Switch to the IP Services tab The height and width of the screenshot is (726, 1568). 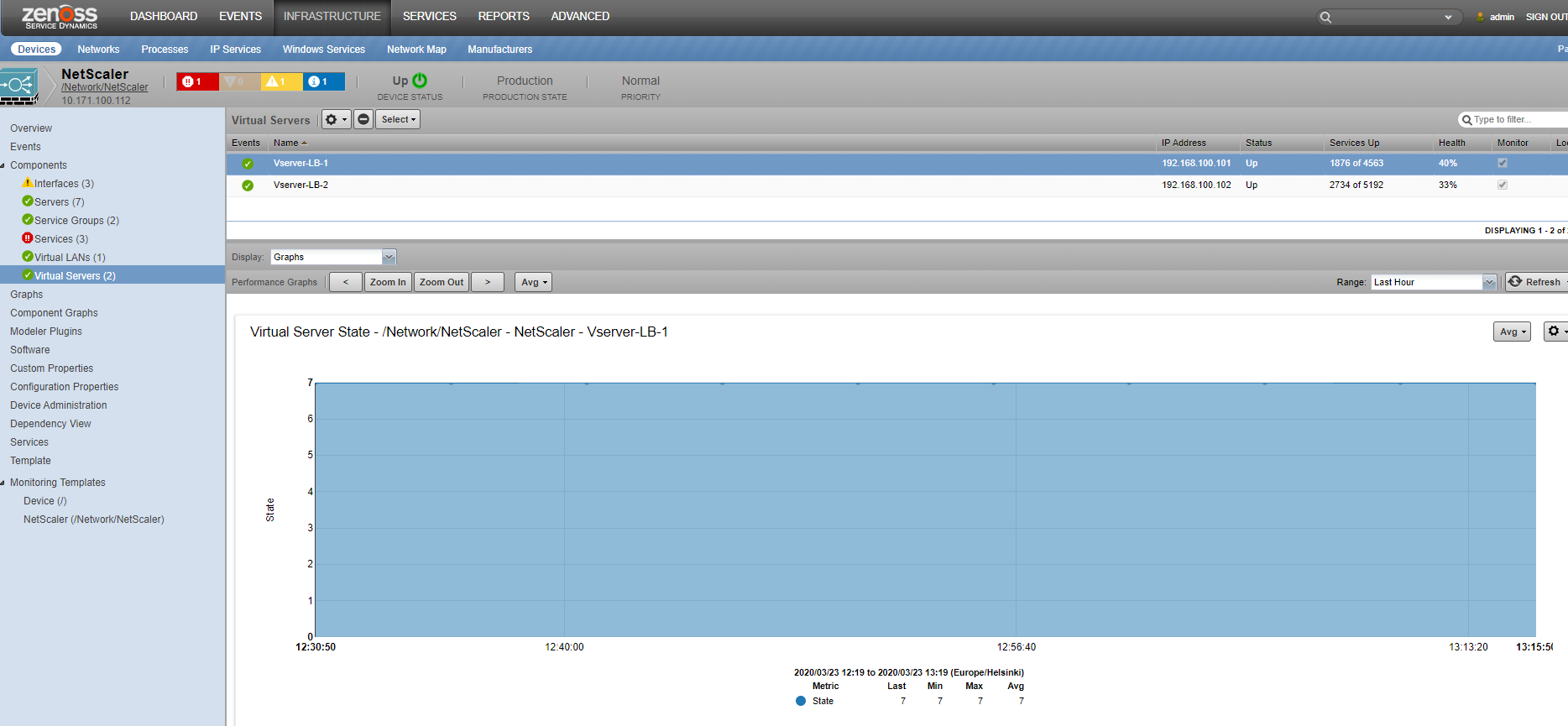(235, 50)
